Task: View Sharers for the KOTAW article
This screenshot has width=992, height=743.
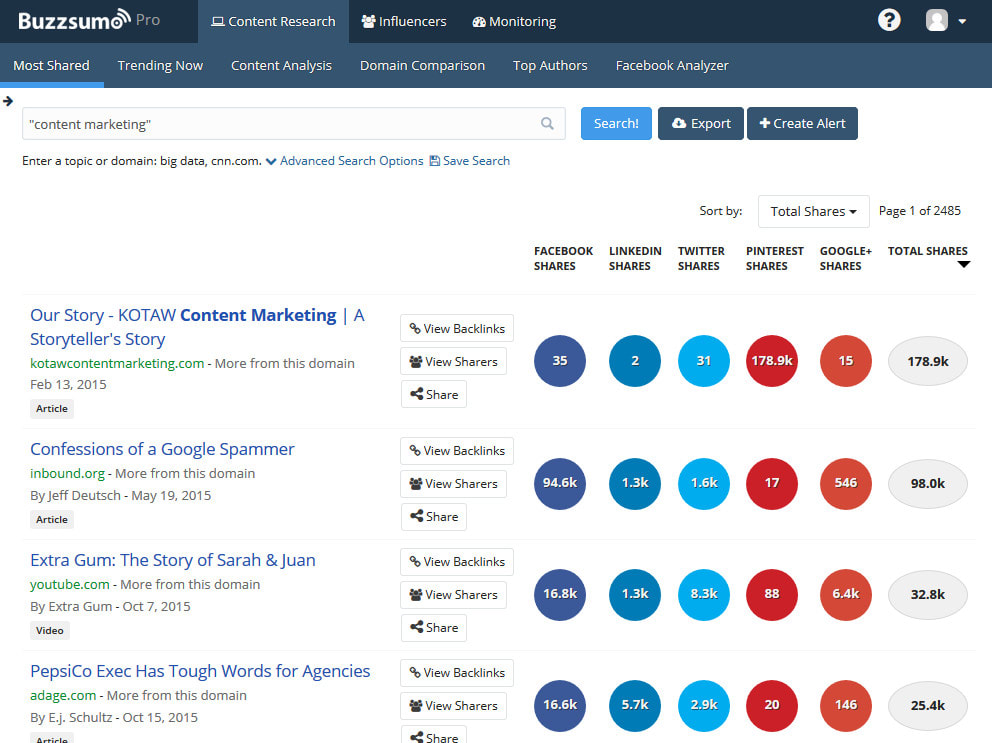Action: [x=454, y=361]
